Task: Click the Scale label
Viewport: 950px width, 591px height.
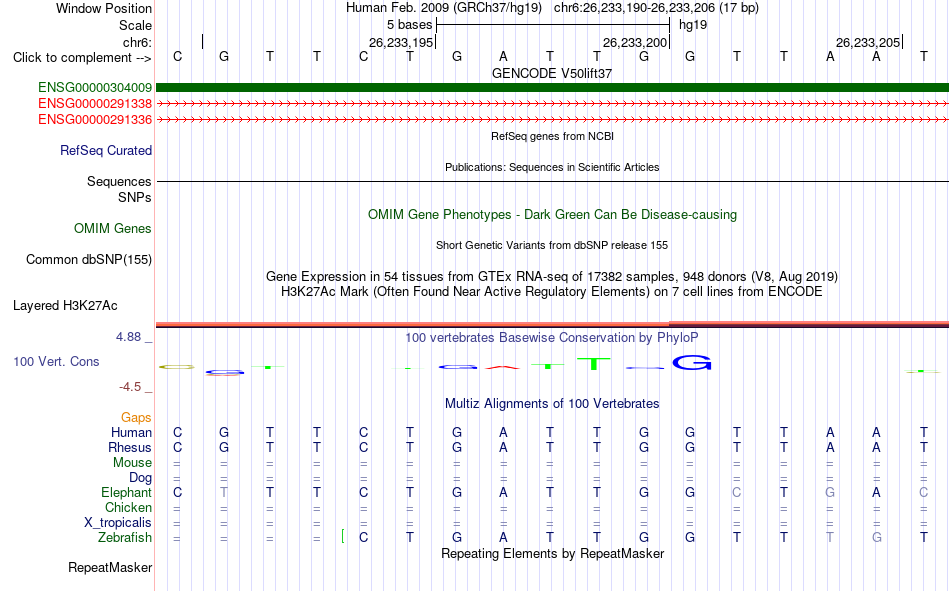Action: pos(135,25)
